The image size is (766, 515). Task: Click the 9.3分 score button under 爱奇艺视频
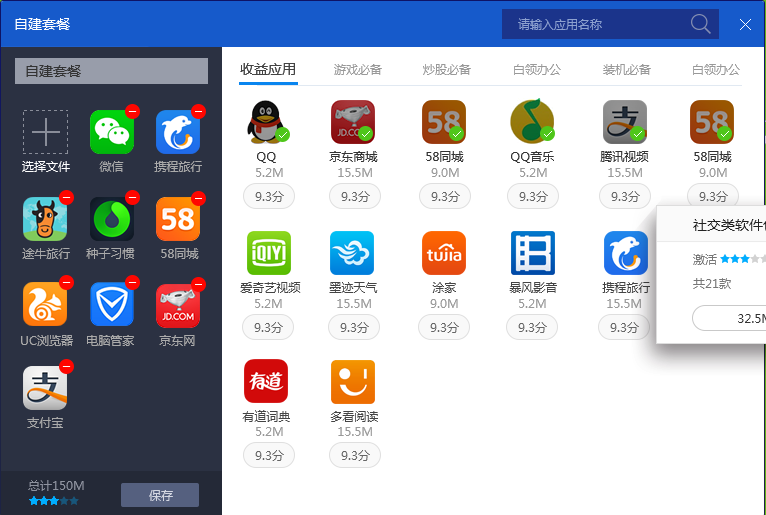[268, 327]
